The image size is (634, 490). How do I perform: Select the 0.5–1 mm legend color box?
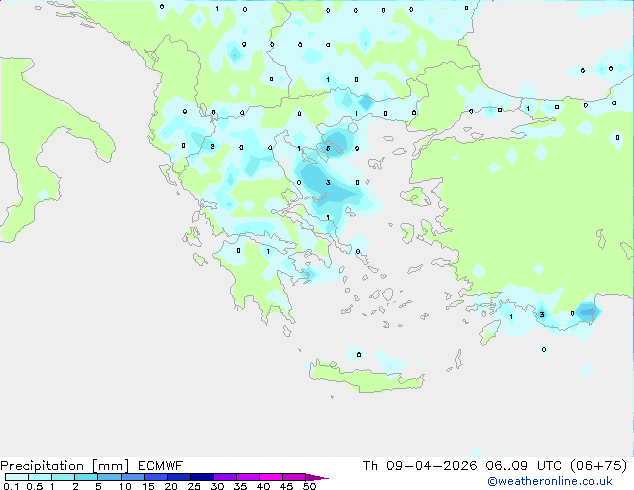coord(40,477)
